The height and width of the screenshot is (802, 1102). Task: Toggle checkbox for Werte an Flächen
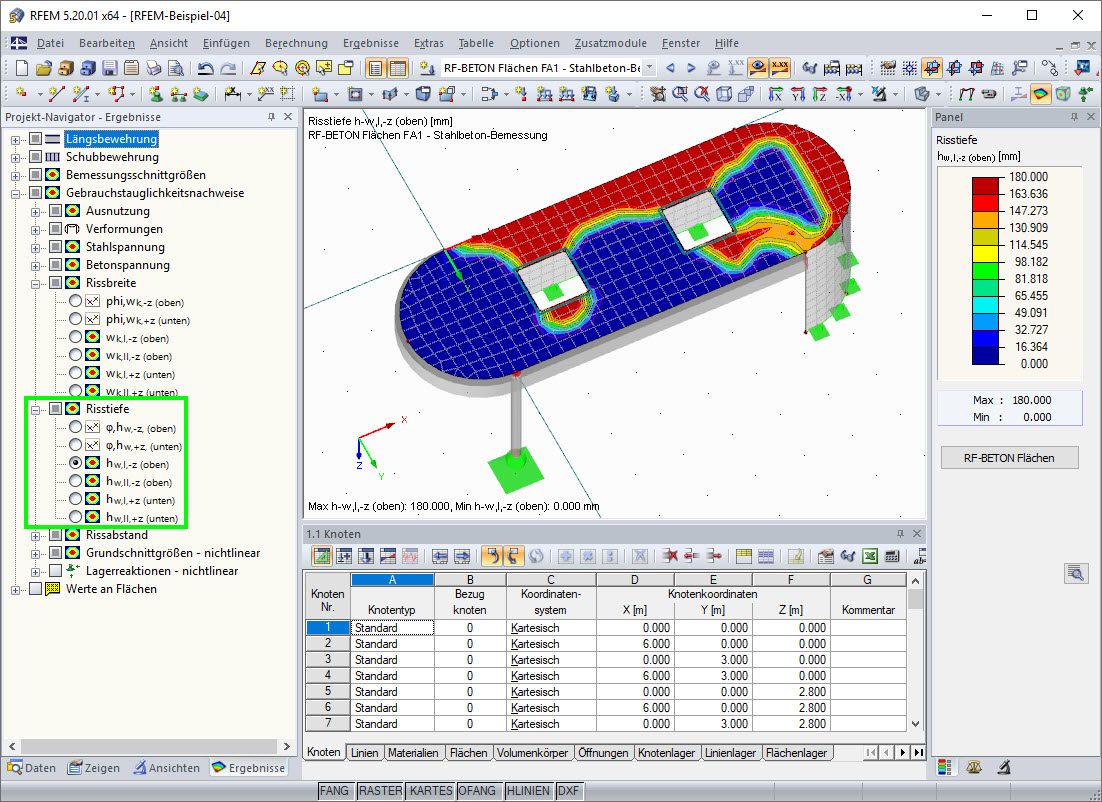36,589
